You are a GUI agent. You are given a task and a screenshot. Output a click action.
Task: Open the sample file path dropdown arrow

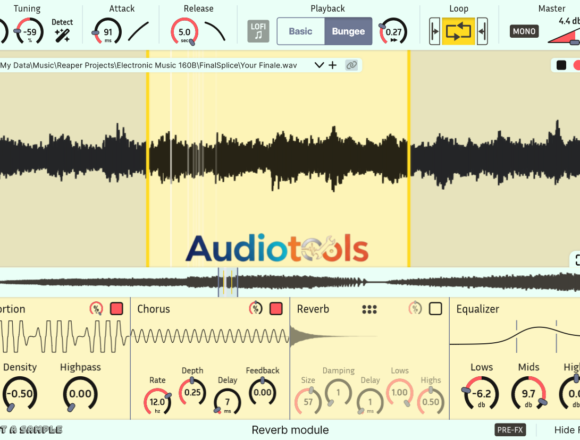click(319, 65)
